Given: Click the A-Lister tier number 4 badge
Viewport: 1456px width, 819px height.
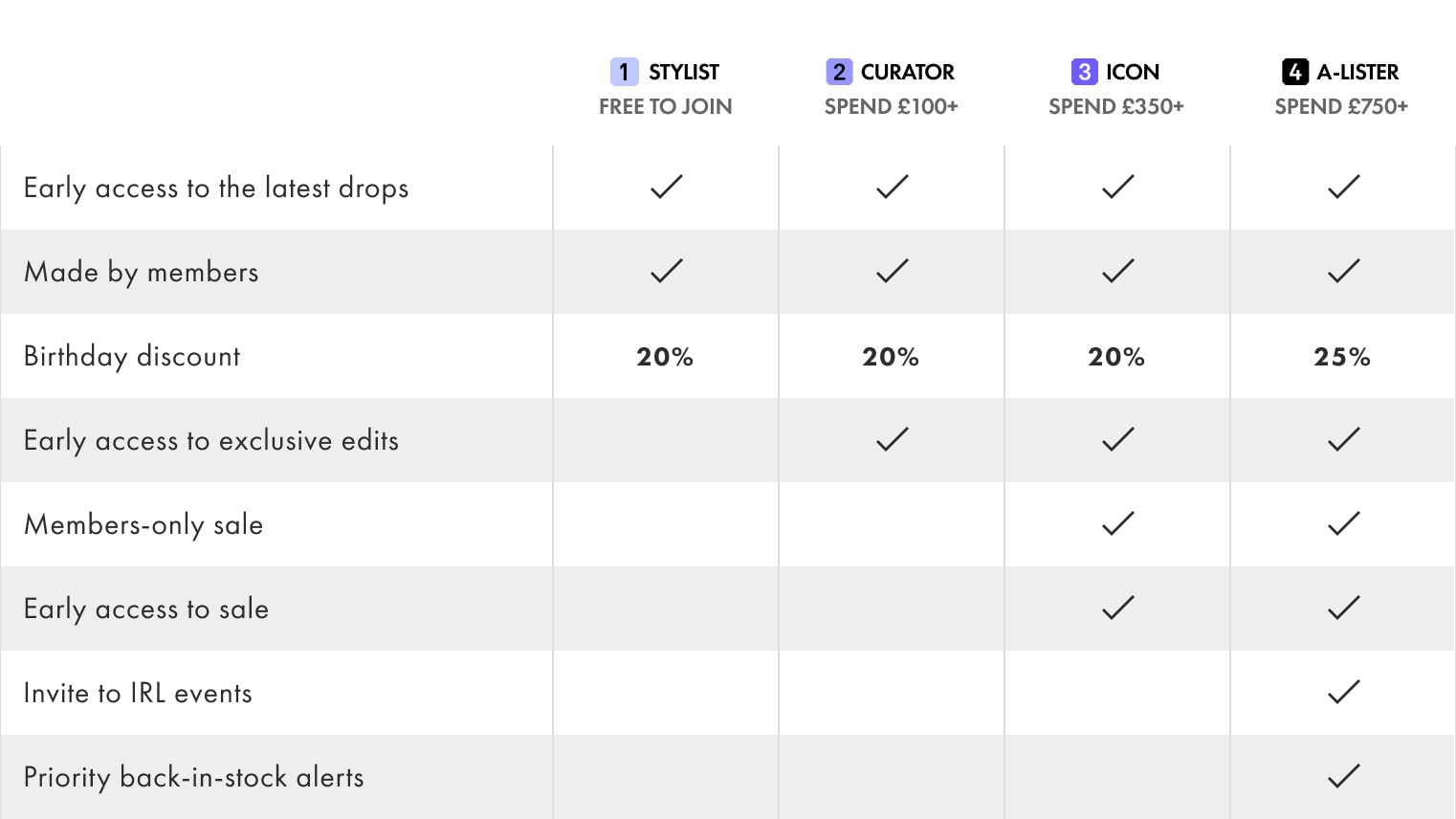Looking at the screenshot, I should (x=1294, y=72).
